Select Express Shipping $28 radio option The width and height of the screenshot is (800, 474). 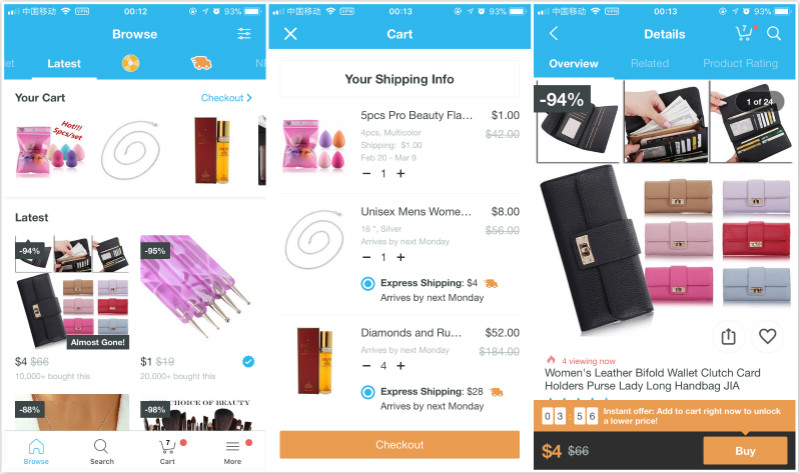point(367,392)
